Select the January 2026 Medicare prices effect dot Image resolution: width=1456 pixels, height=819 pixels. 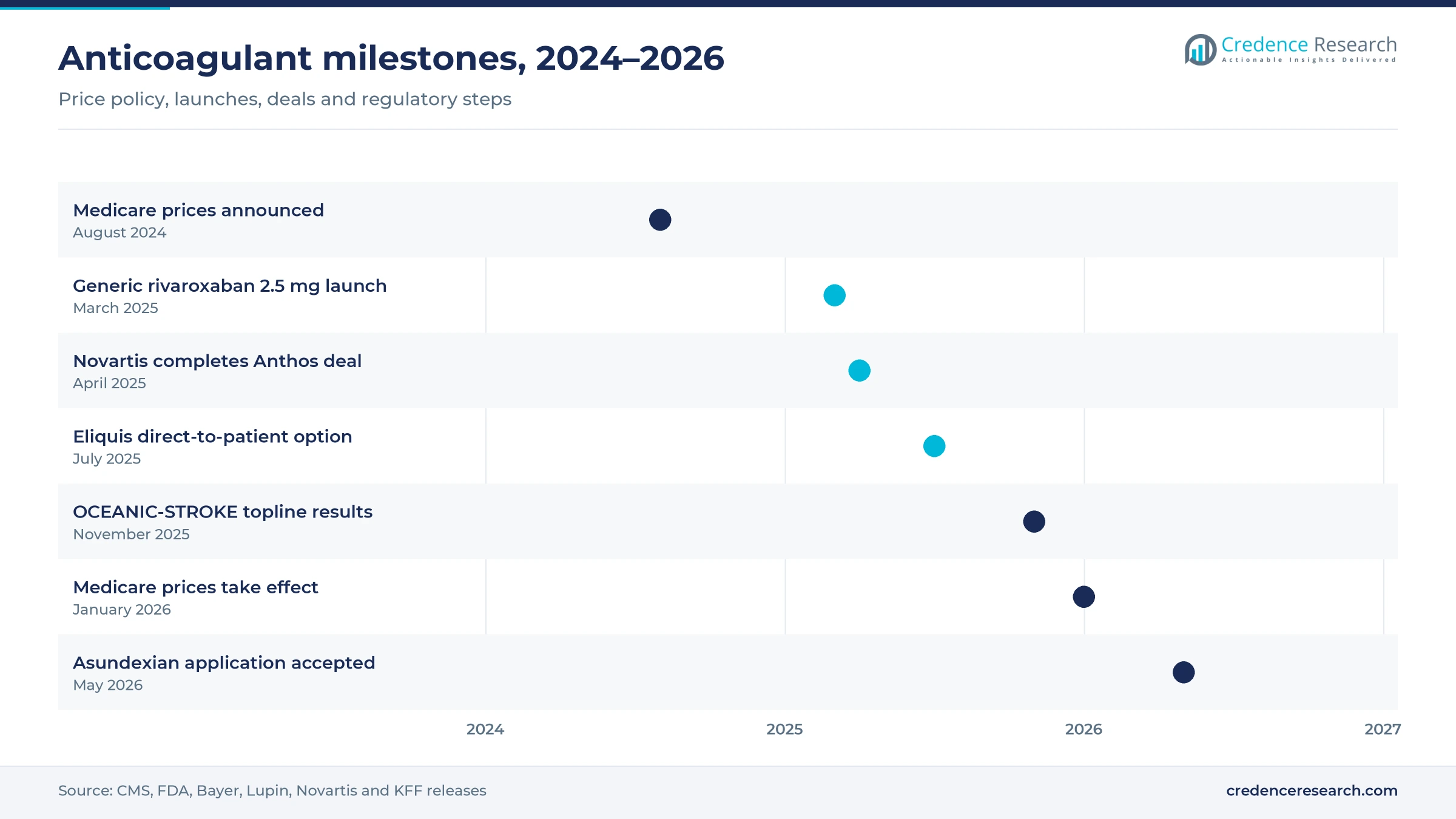pyautogui.click(x=1084, y=597)
